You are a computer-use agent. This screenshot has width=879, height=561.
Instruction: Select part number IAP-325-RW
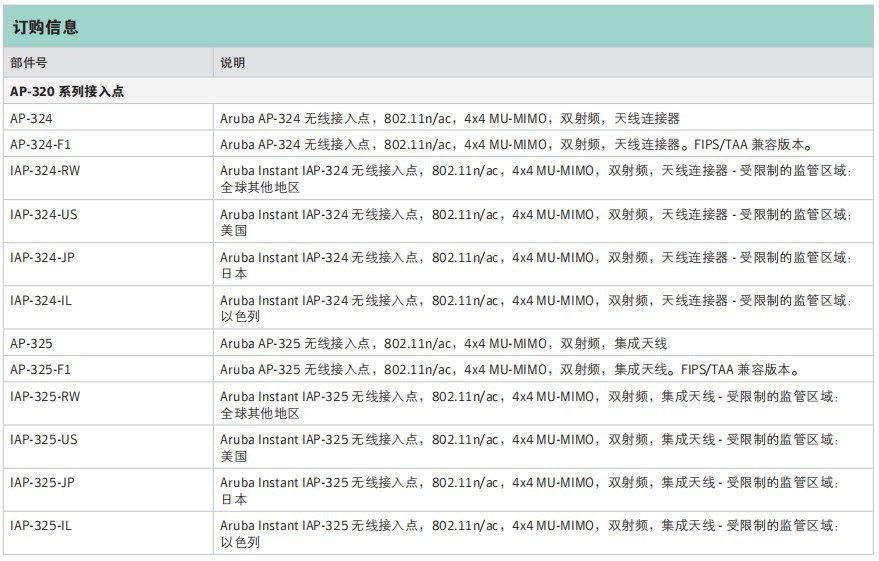tap(45, 397)
